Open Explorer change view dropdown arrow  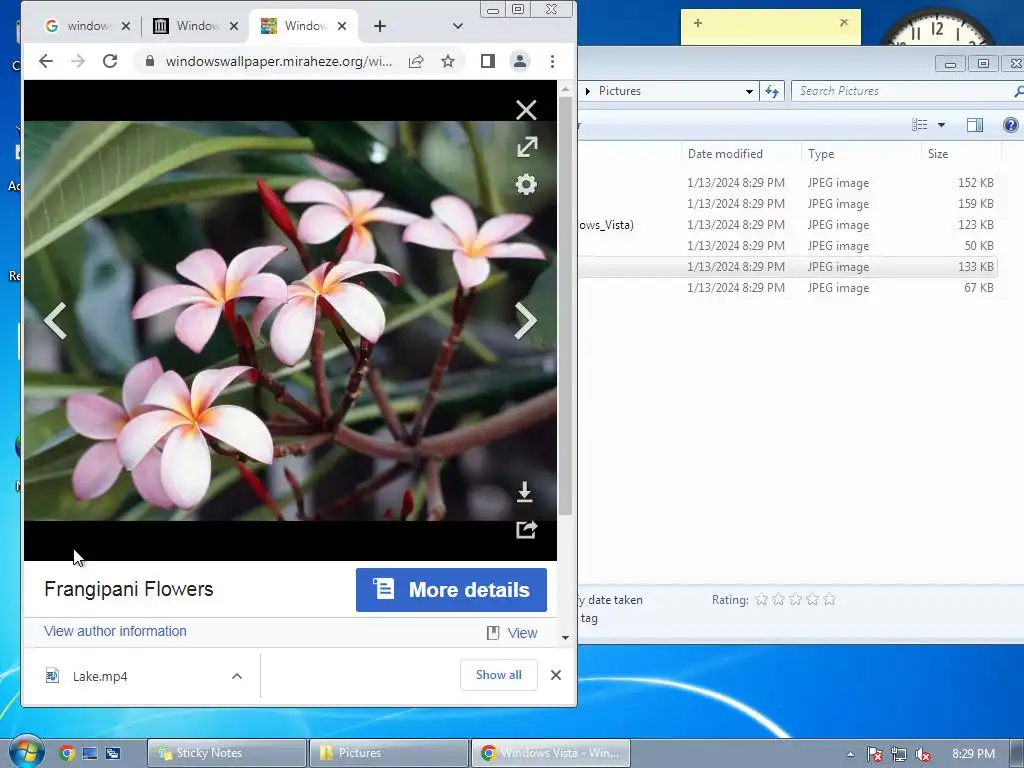[941, 125]
